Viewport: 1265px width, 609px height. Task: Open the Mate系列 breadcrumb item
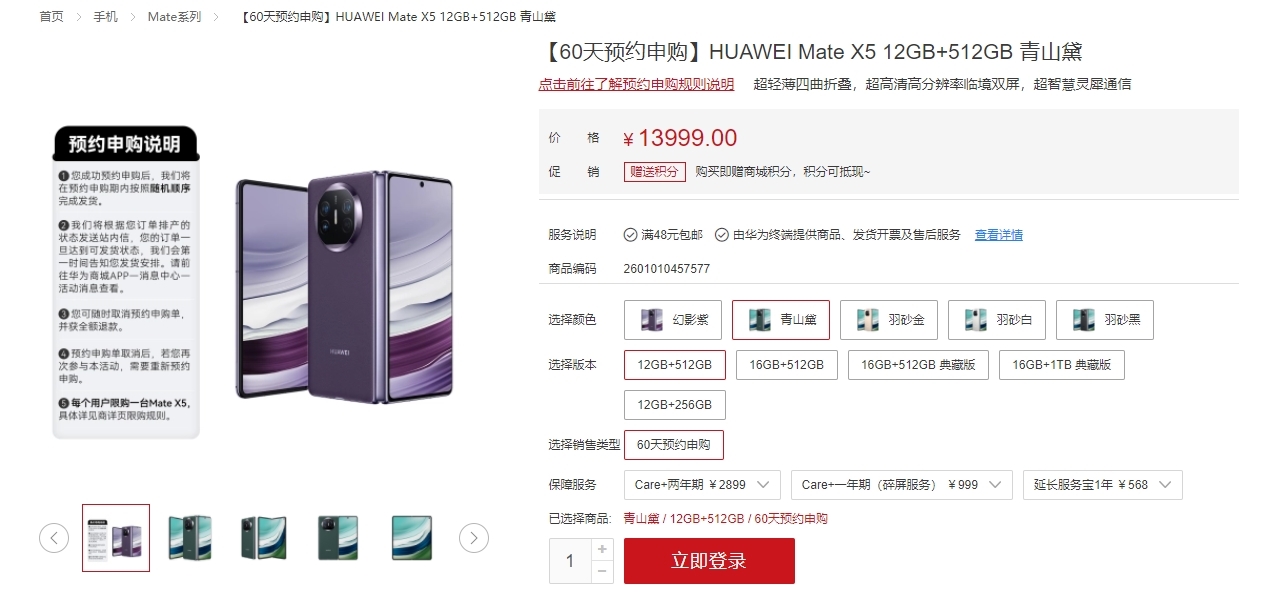pyautogui.click(x=174, y=17)
